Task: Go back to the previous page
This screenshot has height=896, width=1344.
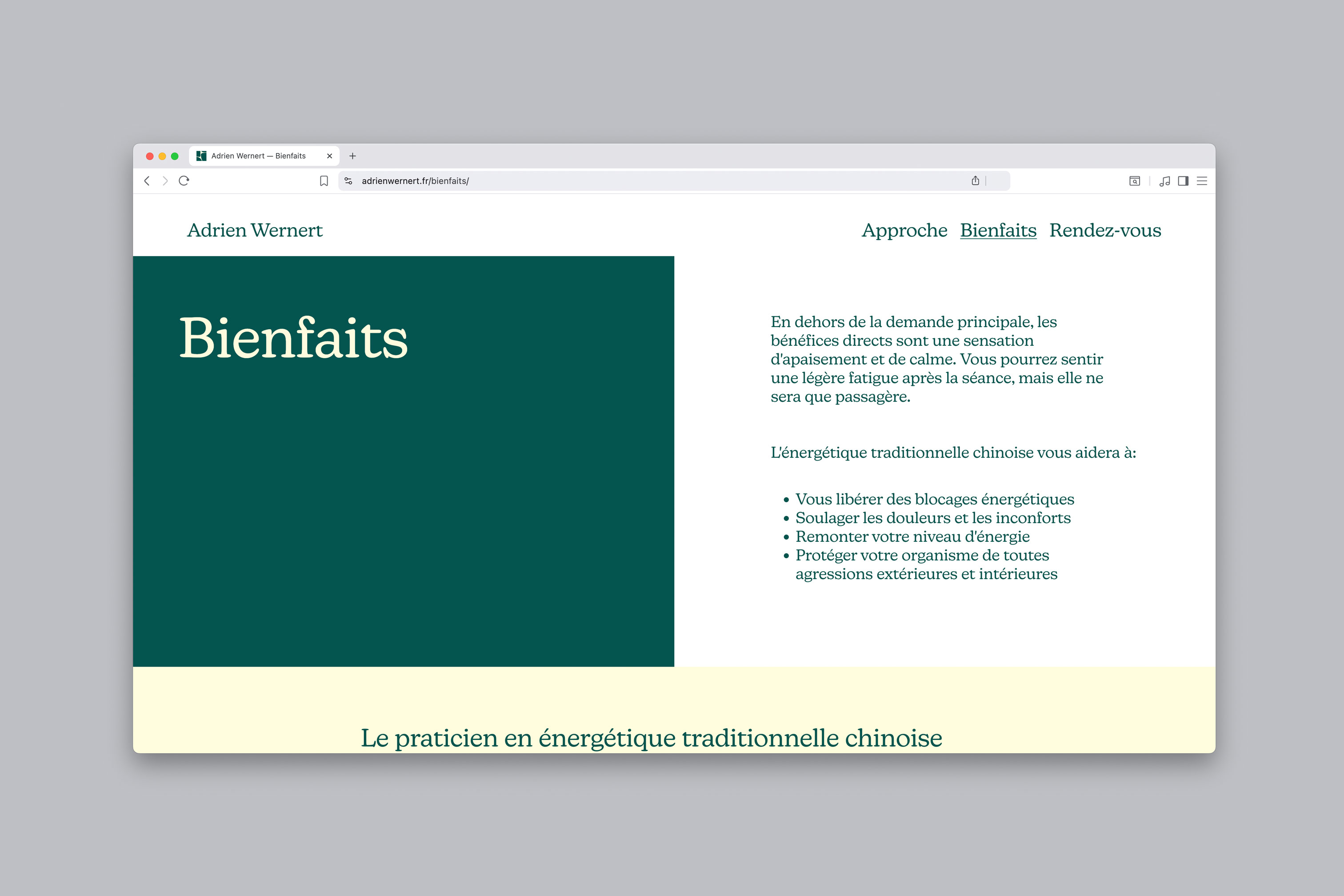Action: (147, 180)
